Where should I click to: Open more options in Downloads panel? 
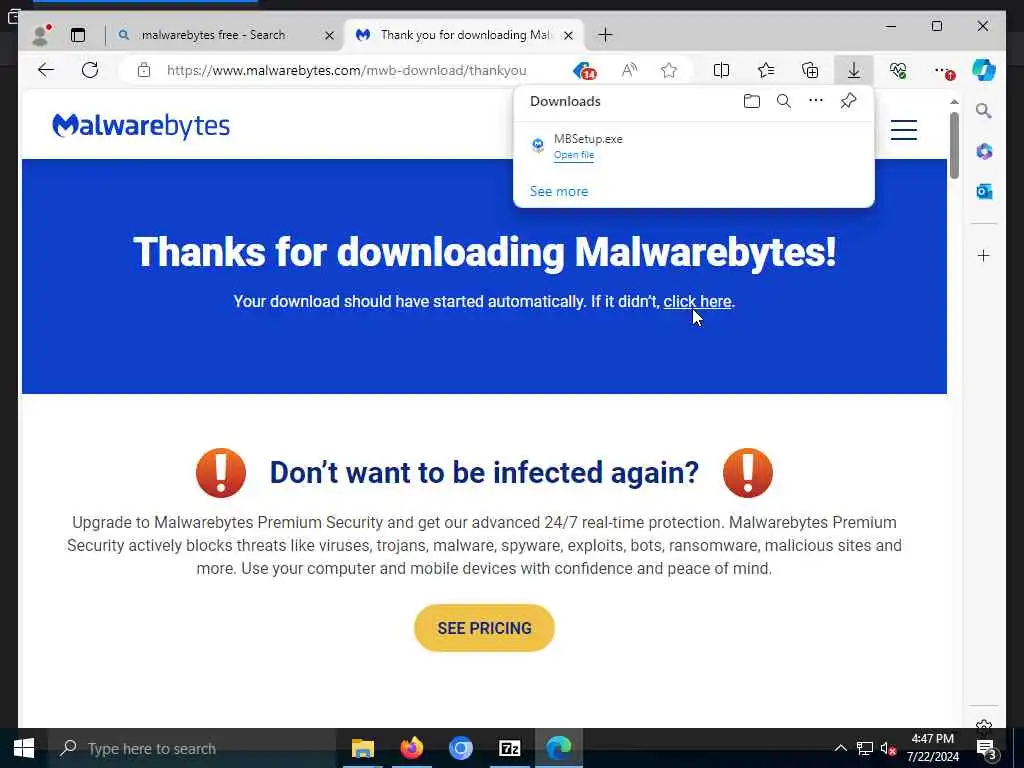click(816, 101)
